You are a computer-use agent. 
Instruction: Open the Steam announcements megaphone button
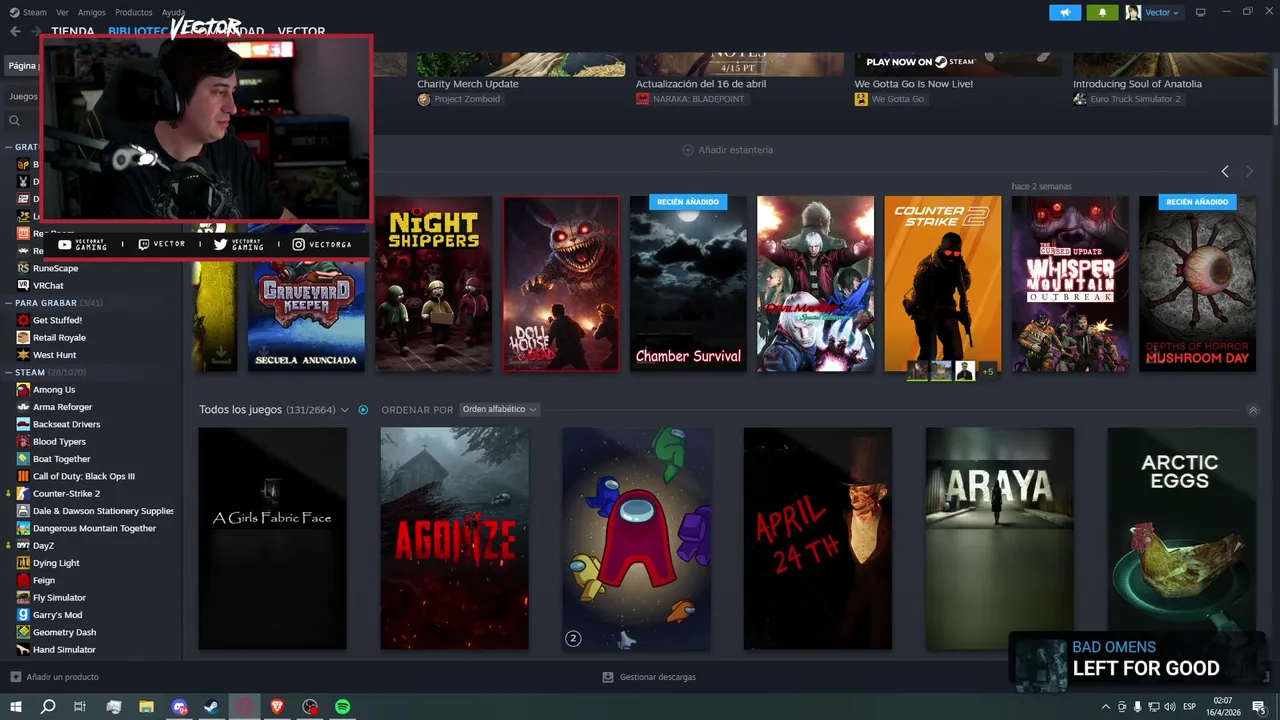pos(1065,12)
